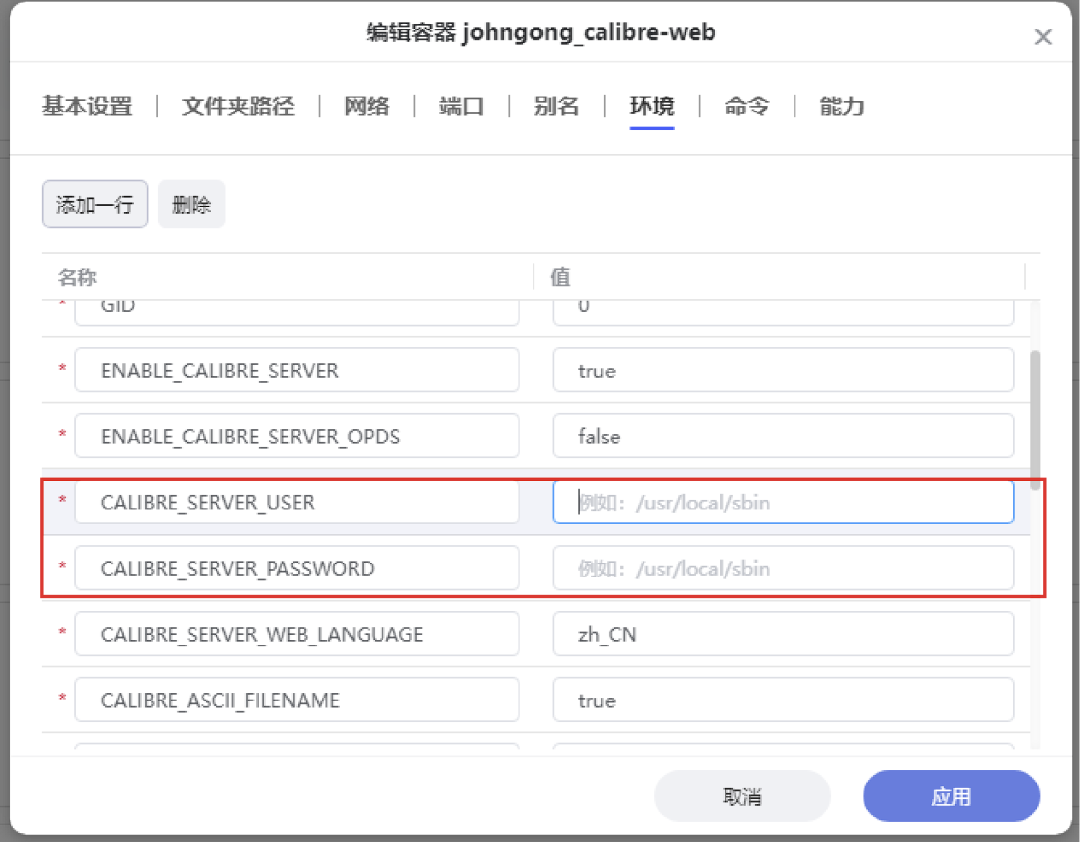
Task: Edit the CALIBRE_SERVER_USER name field
Action: pos(297,502)
